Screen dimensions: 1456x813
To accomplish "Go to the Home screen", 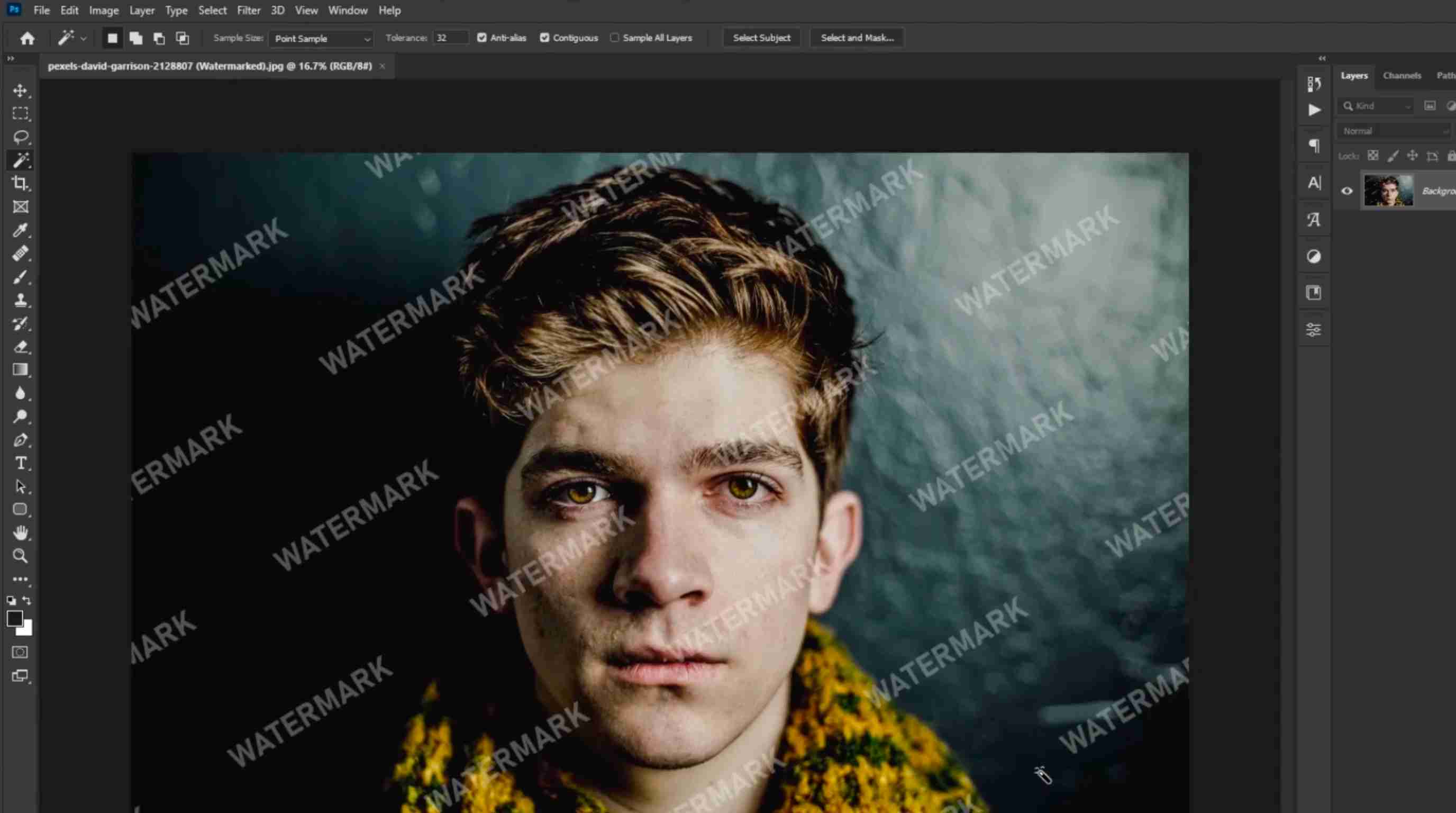I will click(27, 39).
